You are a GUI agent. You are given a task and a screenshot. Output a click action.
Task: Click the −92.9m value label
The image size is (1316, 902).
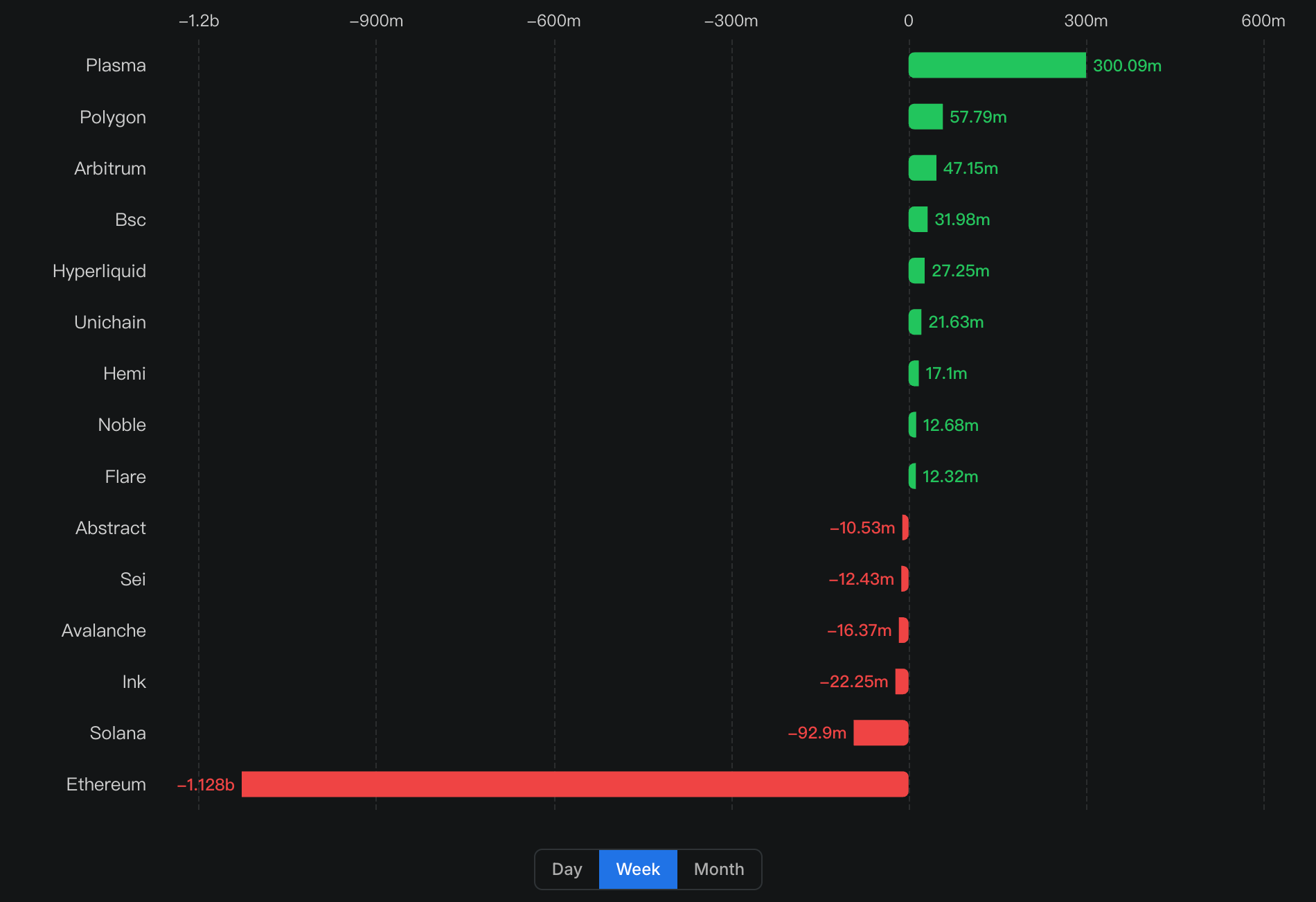click(817, 732)
